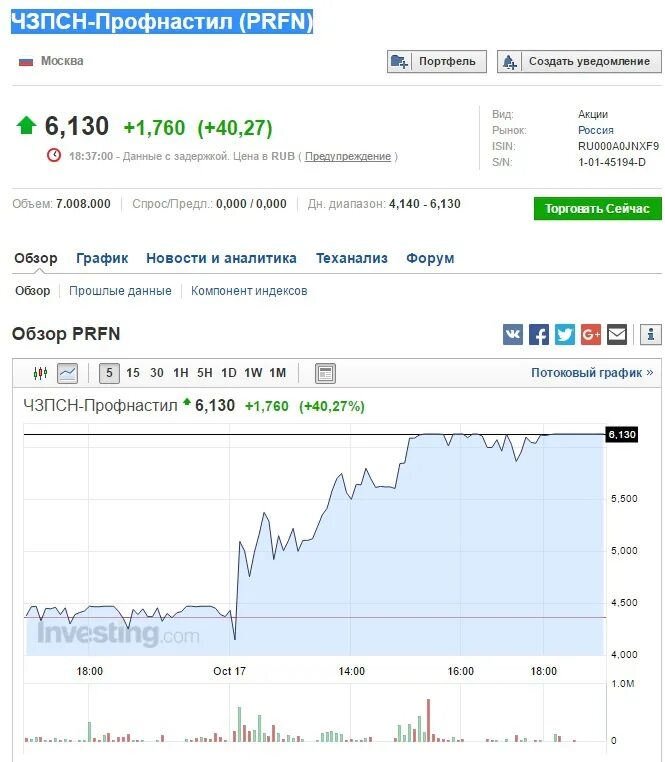Share on Twitter icon
Viewport: 665px width, 762px height.
(x=565, y=334)
